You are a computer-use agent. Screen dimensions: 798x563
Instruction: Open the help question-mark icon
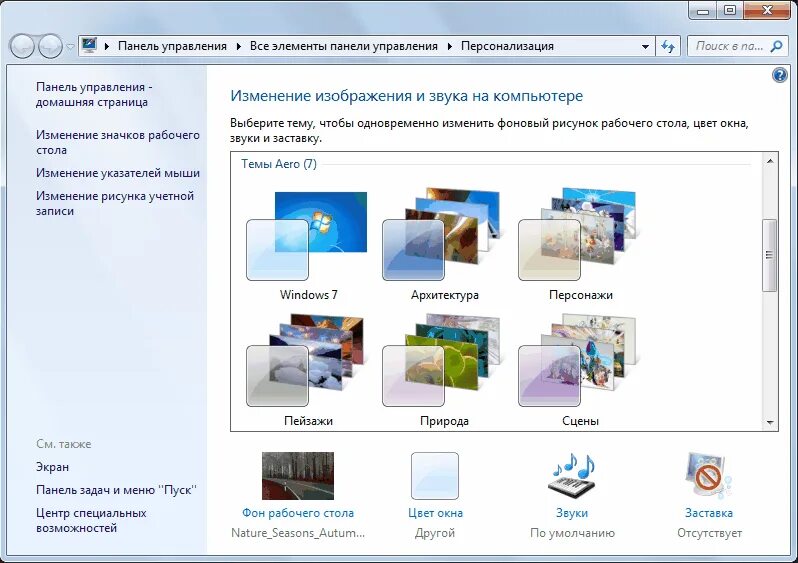780,76
